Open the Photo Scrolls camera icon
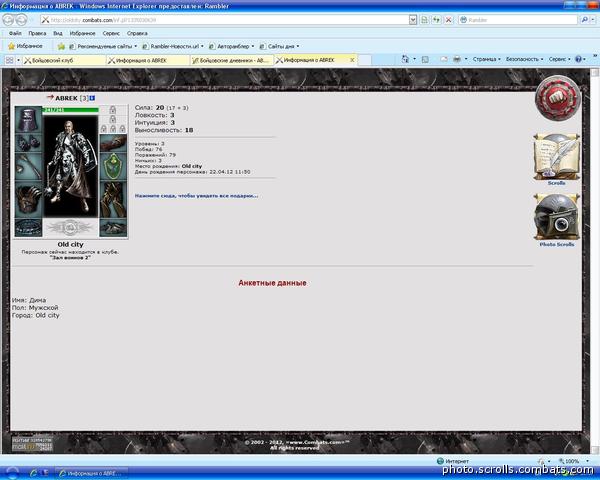This screenshot has height=480, width=600. tap(557, 217)
